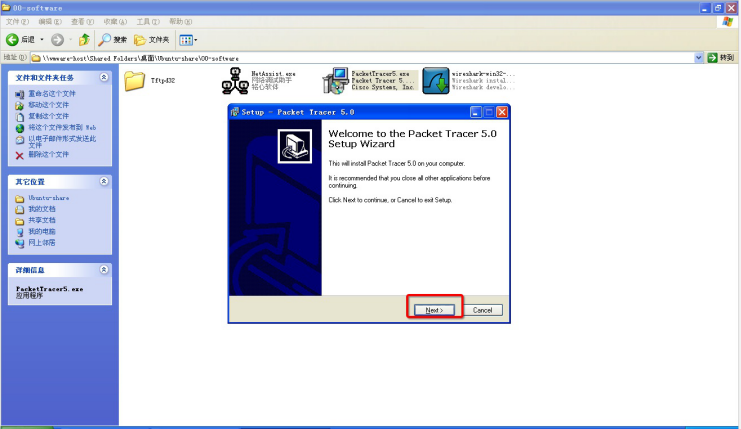The image size is (741, 429).
Task: Click 删除这个文件 (delete file) link
Action: point(48,154)
